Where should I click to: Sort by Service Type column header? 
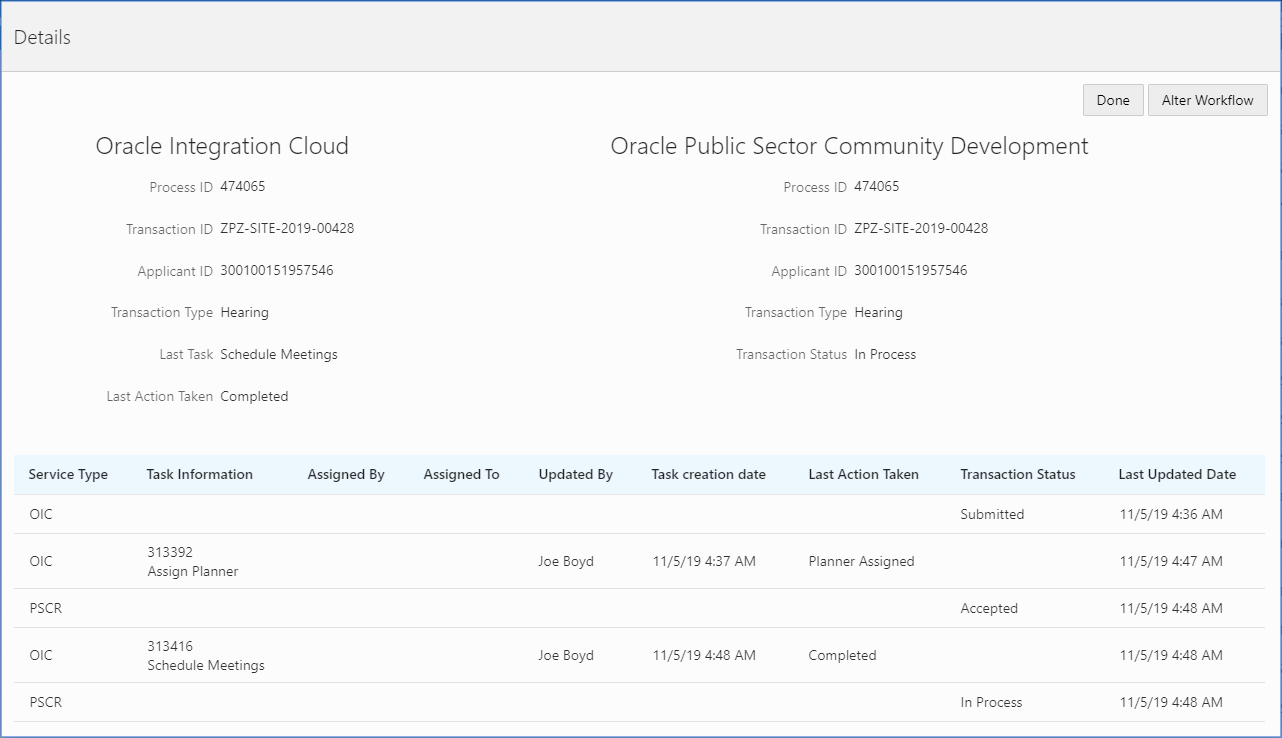pyautogui.click(x=68, y=474)
